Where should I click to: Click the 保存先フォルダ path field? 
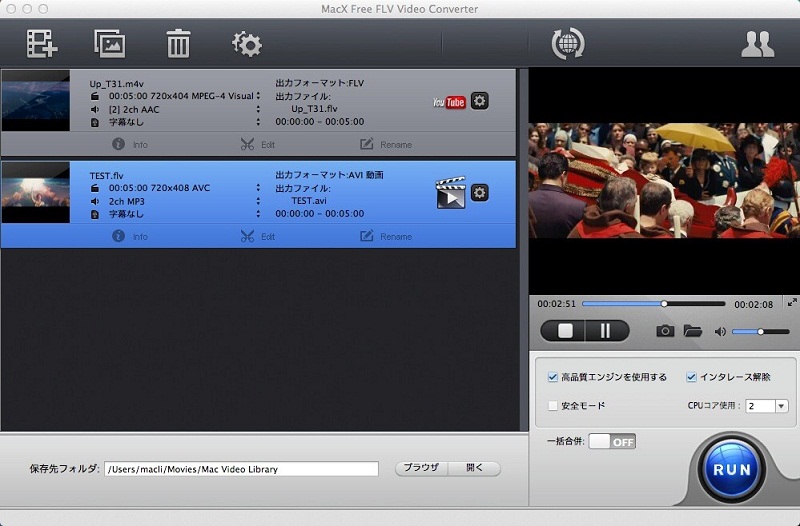pos(241,469)
